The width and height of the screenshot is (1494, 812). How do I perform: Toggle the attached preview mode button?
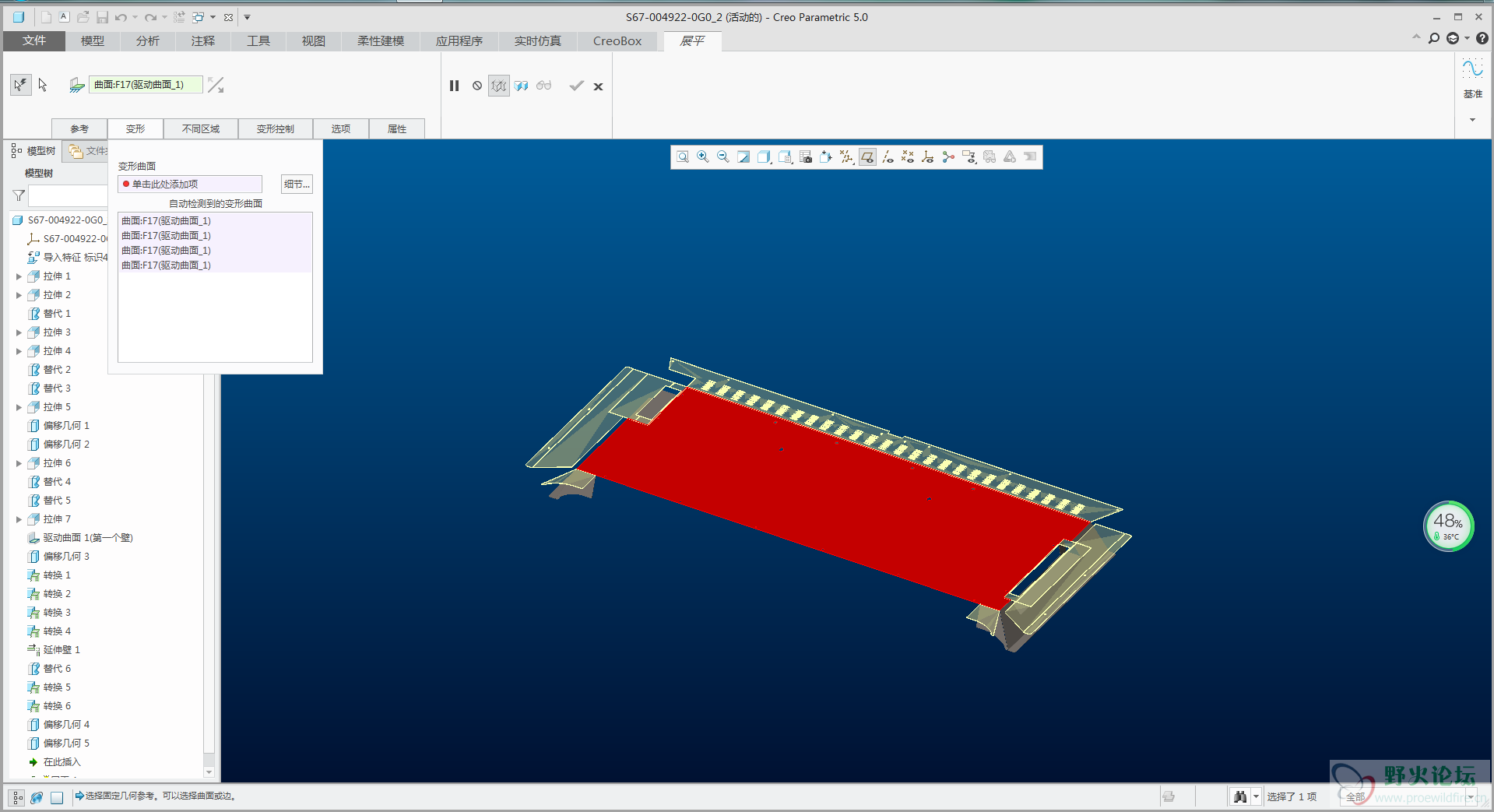(x=521, y=86)
